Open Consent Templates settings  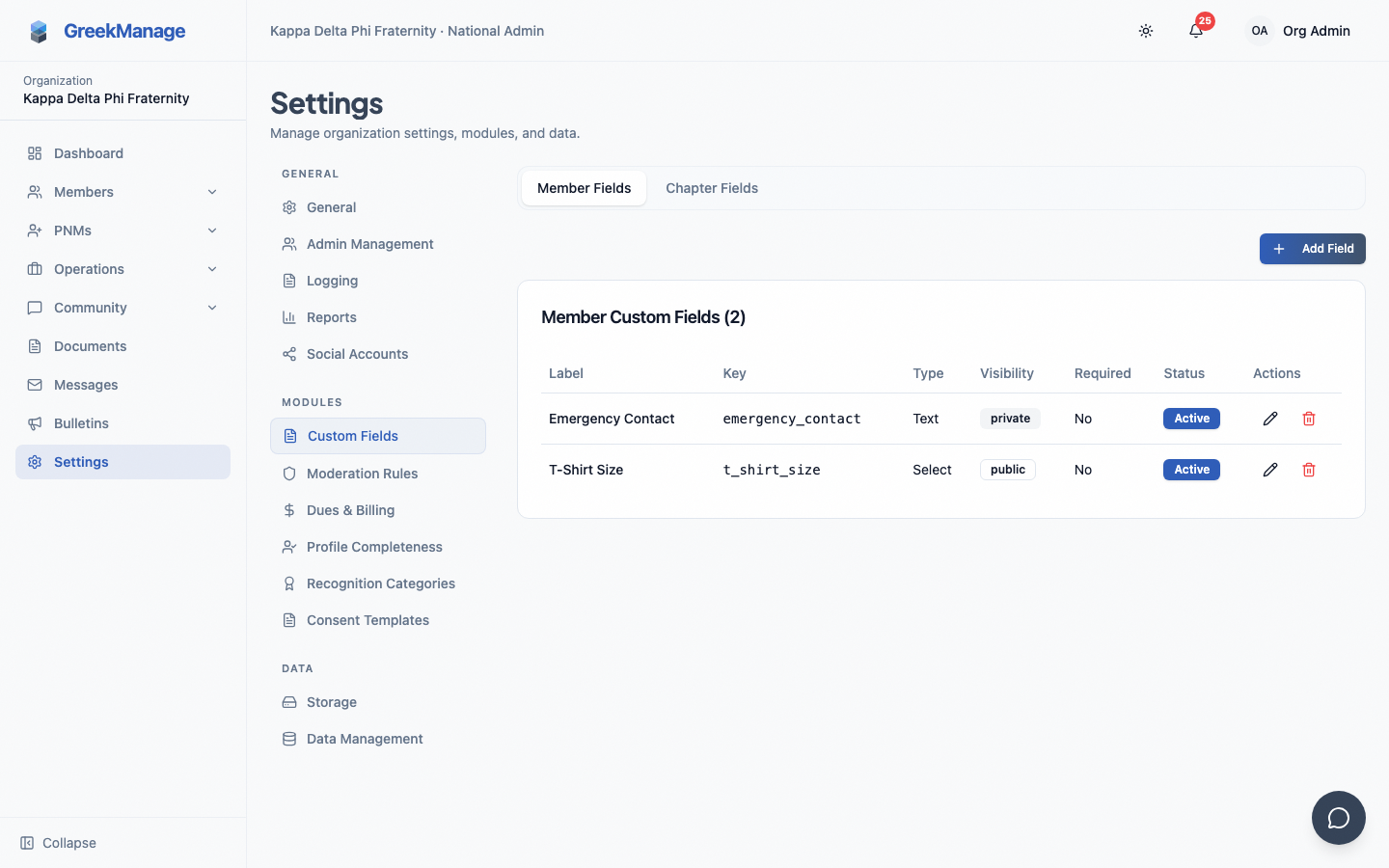click(378, 620)
